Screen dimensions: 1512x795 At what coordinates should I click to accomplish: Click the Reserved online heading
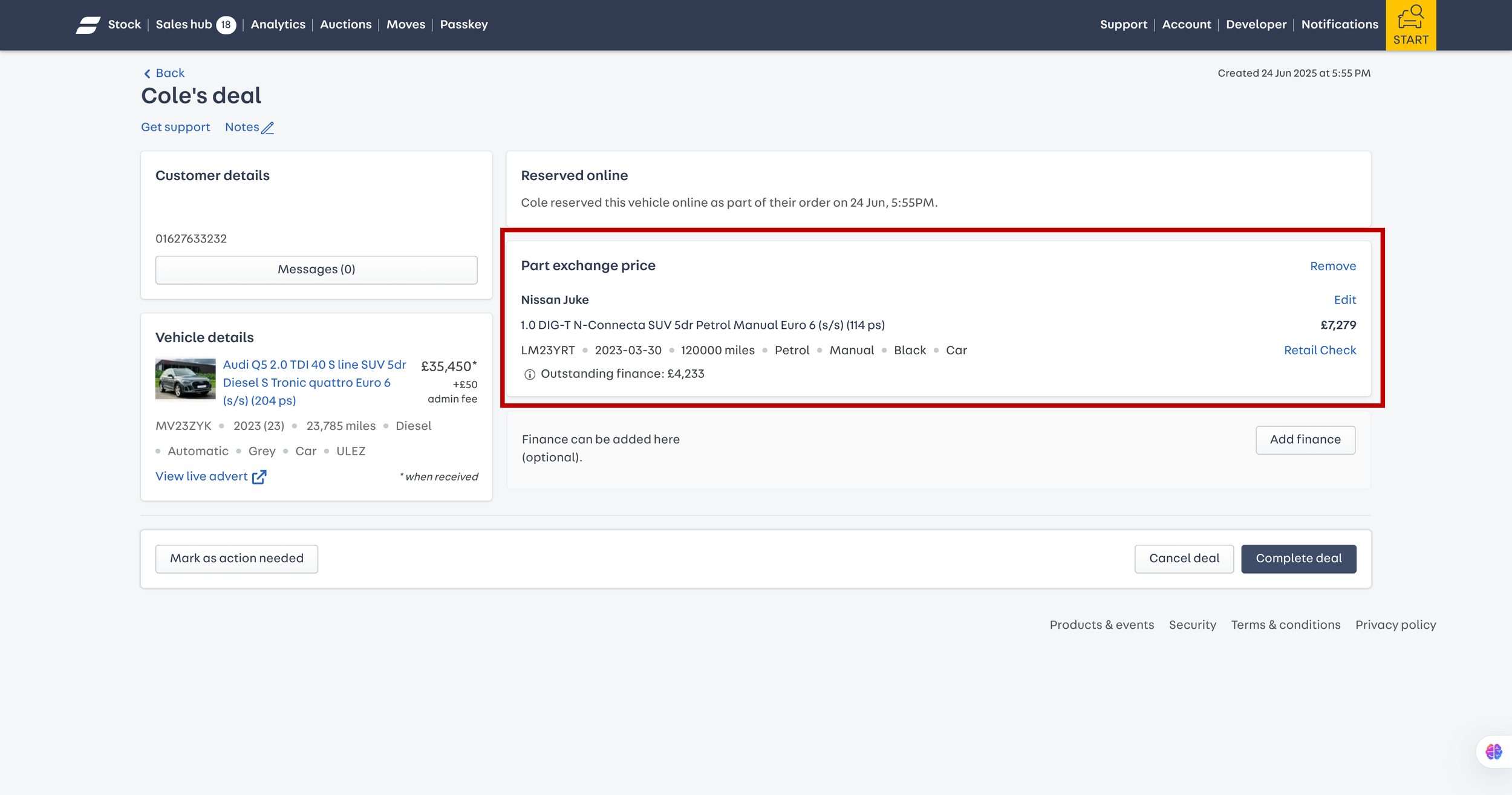coord(575,176)
